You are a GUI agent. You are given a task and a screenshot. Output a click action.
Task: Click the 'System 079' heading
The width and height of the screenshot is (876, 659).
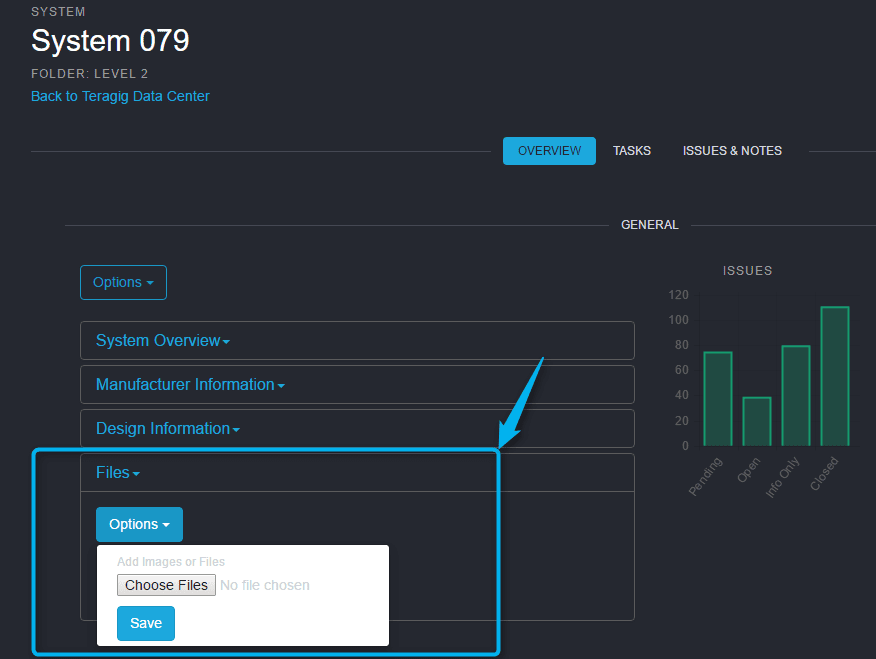tap(110, 41)
